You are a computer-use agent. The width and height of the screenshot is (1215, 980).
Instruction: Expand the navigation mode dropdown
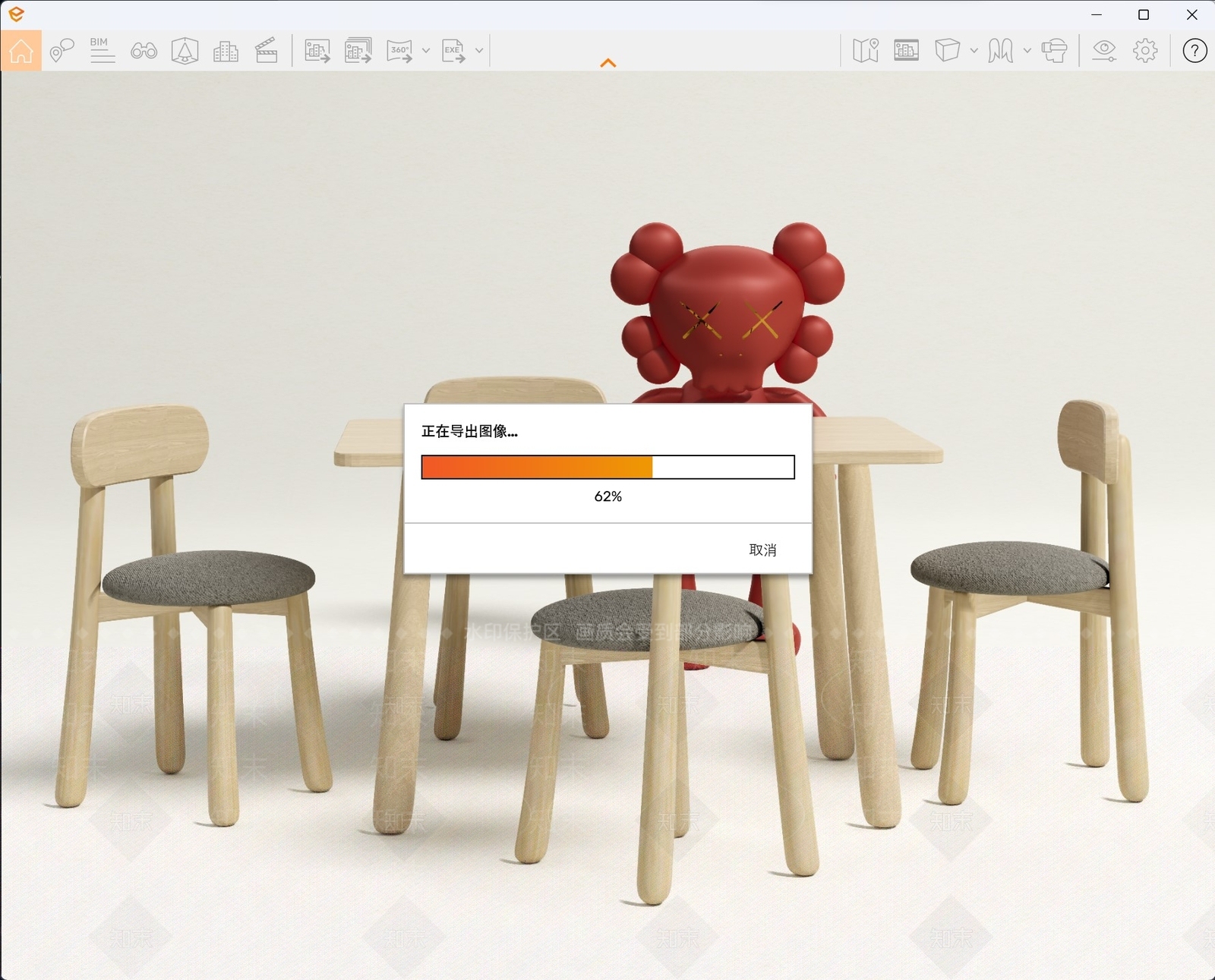pyautogui.click(x=1027, y=51)
